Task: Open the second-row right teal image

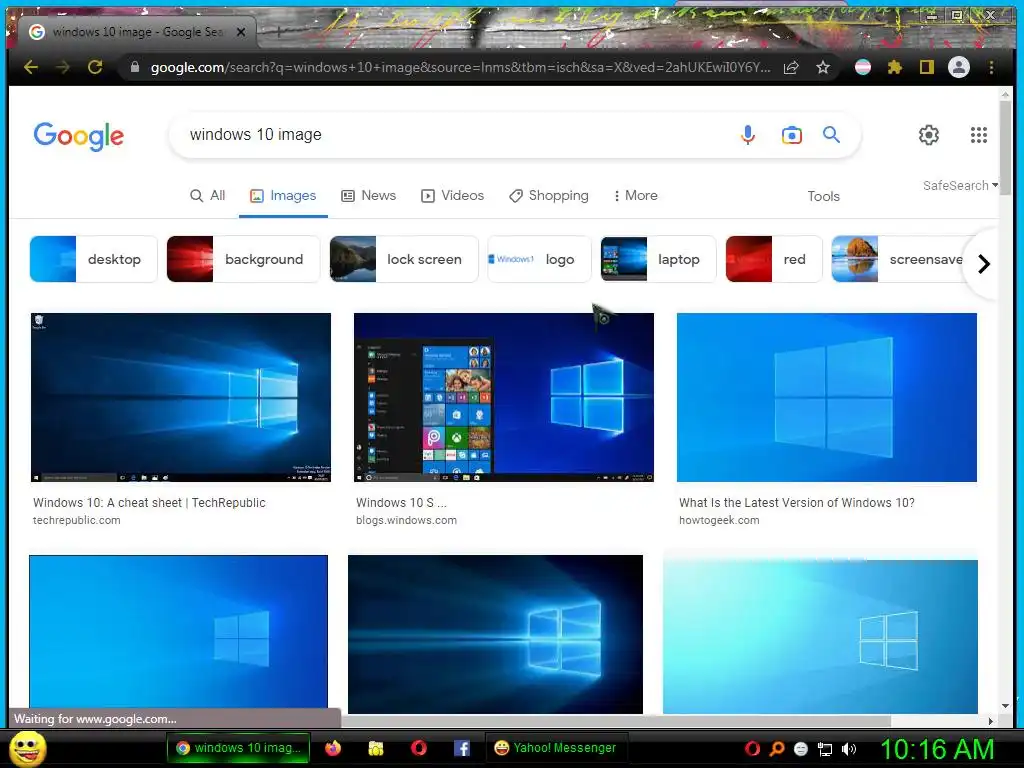Action: pyautogui.click(x=820, y=637)
